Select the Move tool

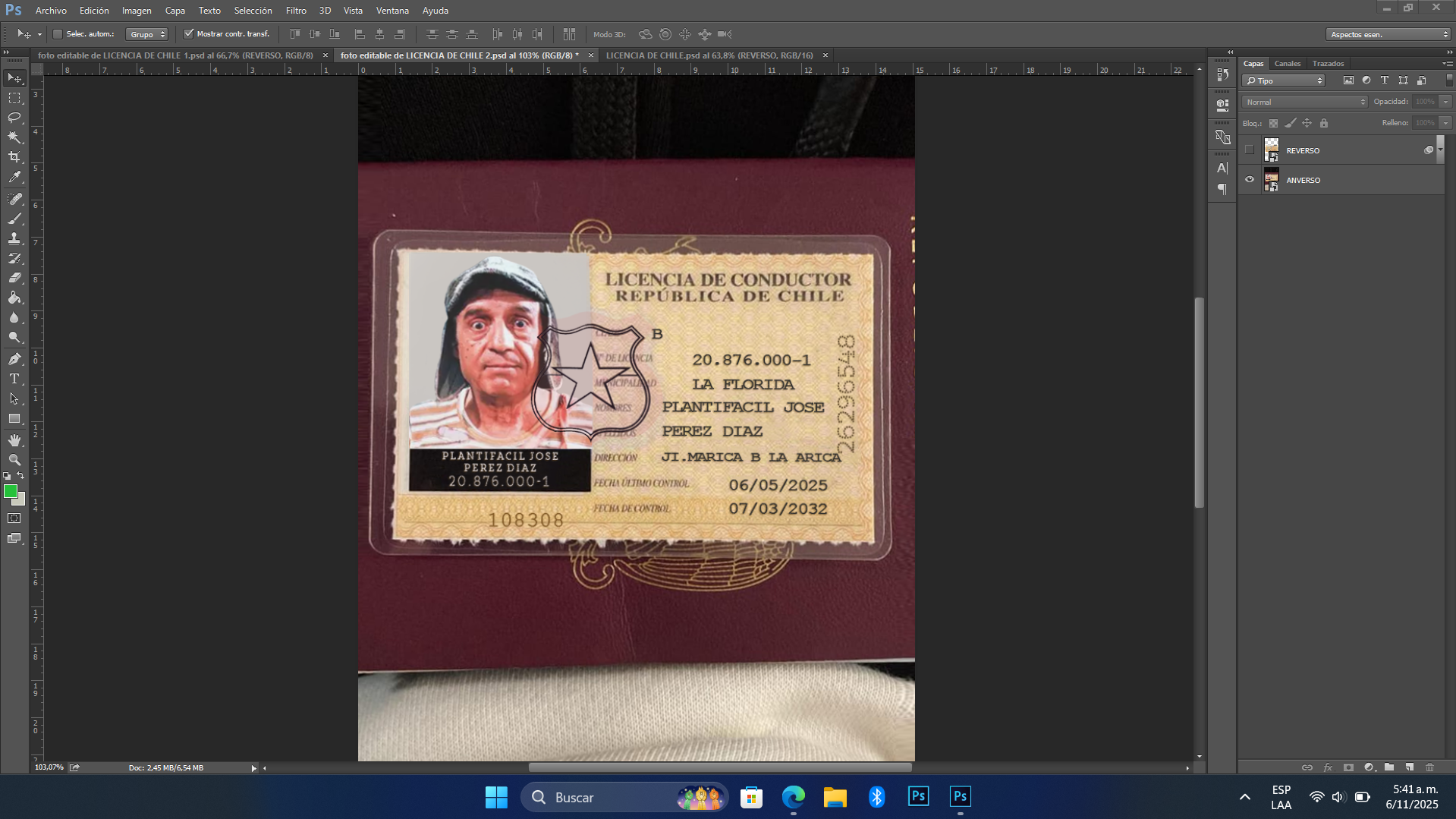pos(13,77)
